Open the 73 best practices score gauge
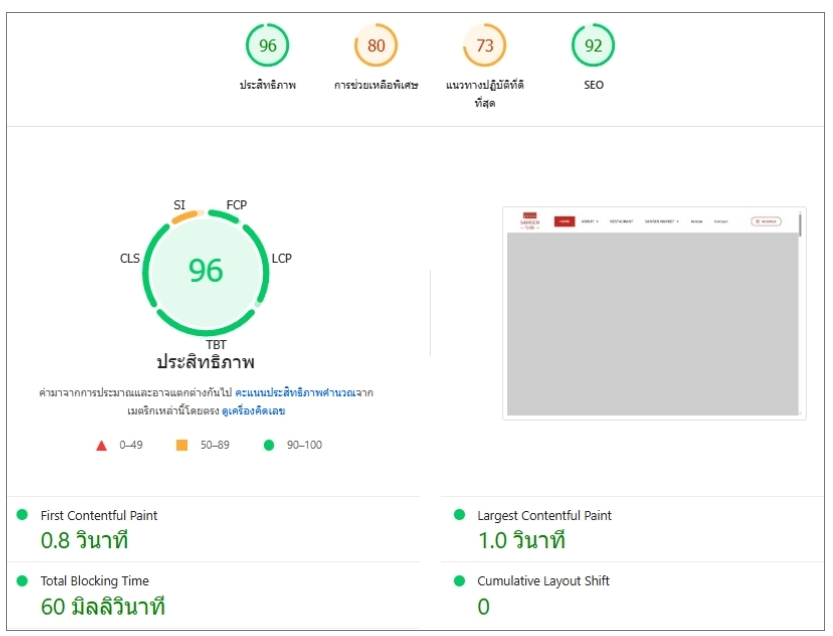The image size is (833, 636). (484, 46)
